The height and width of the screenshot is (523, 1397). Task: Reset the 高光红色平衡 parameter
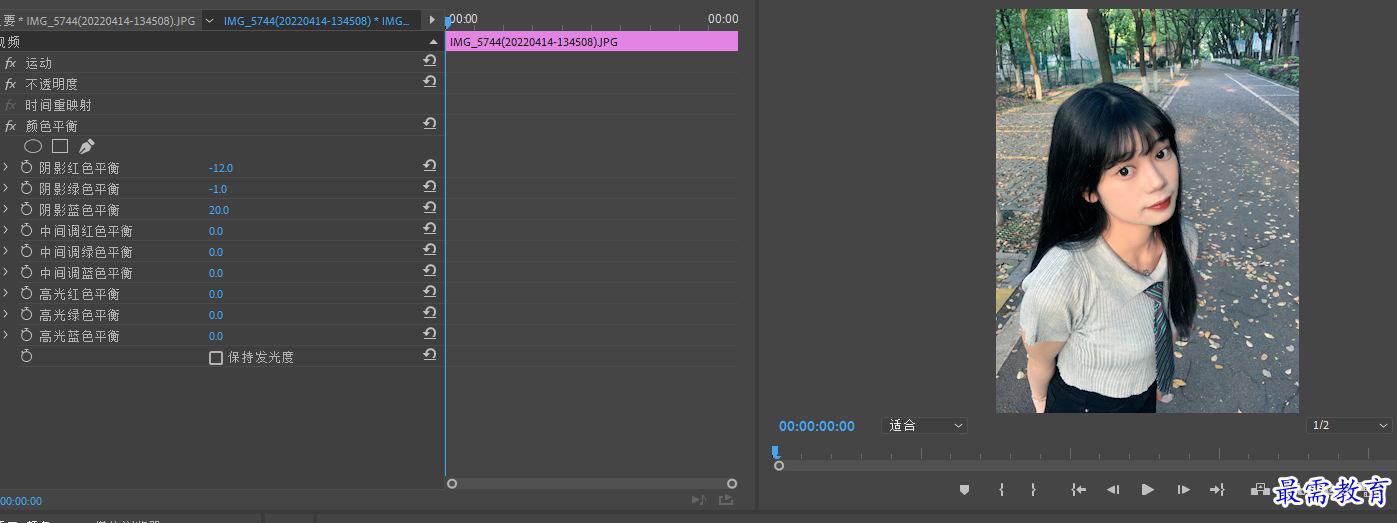[x=429, y=292]
